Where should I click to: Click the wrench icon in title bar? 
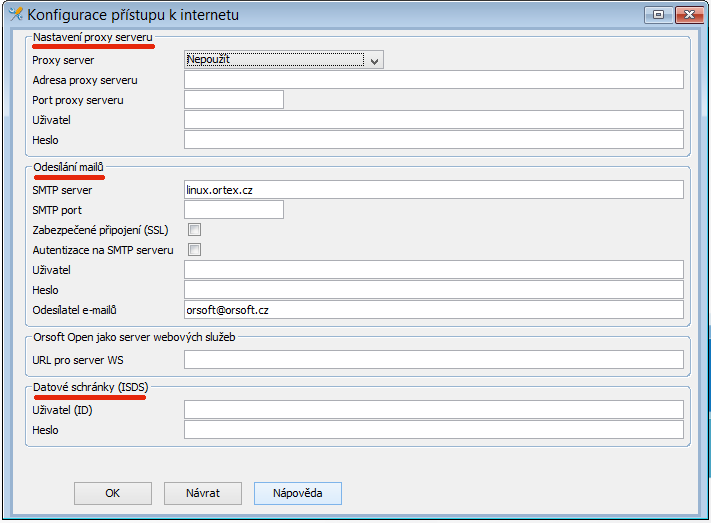coord(14,15)
